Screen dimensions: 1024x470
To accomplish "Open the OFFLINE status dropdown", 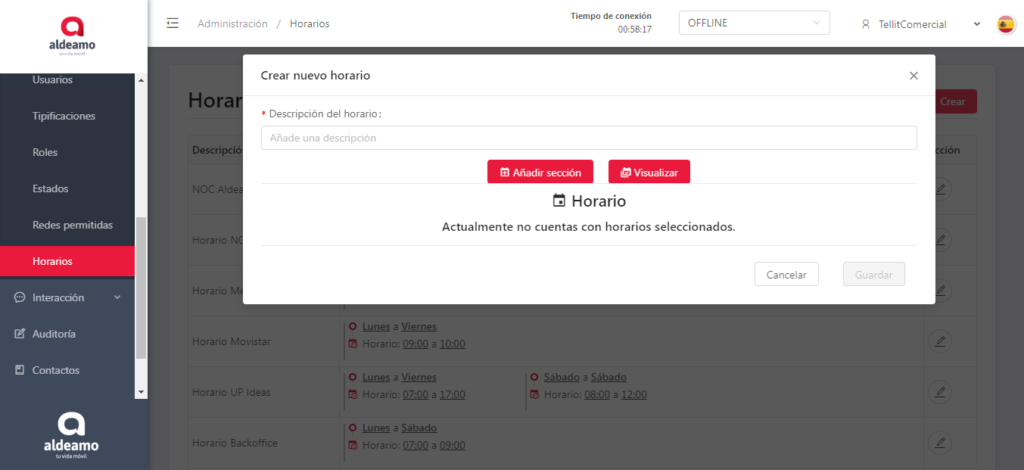I will coord(753,23).
